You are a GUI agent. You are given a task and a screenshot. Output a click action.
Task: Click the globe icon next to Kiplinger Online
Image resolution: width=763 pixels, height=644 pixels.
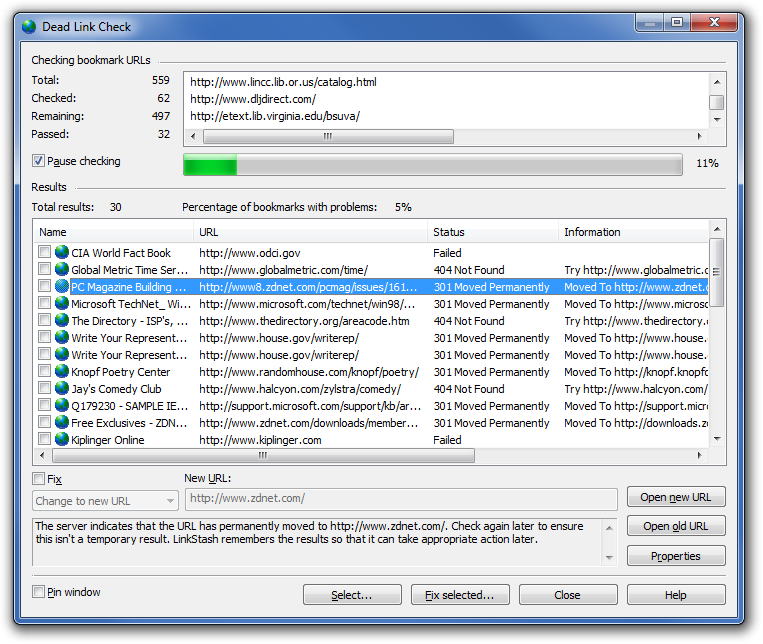(62, 440)
